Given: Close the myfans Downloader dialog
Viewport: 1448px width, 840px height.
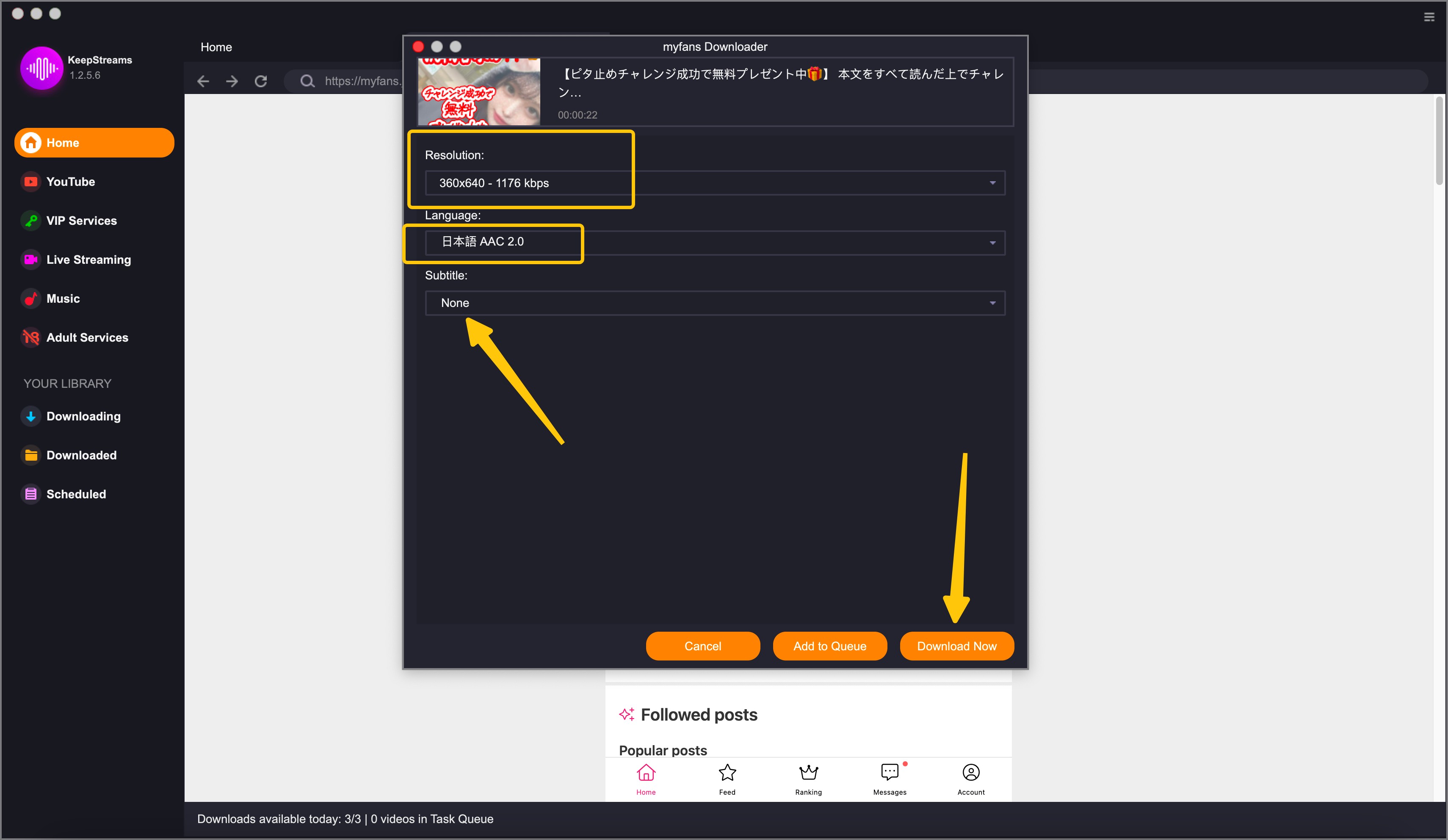Looking at the screenshot, I should [418, 47].
